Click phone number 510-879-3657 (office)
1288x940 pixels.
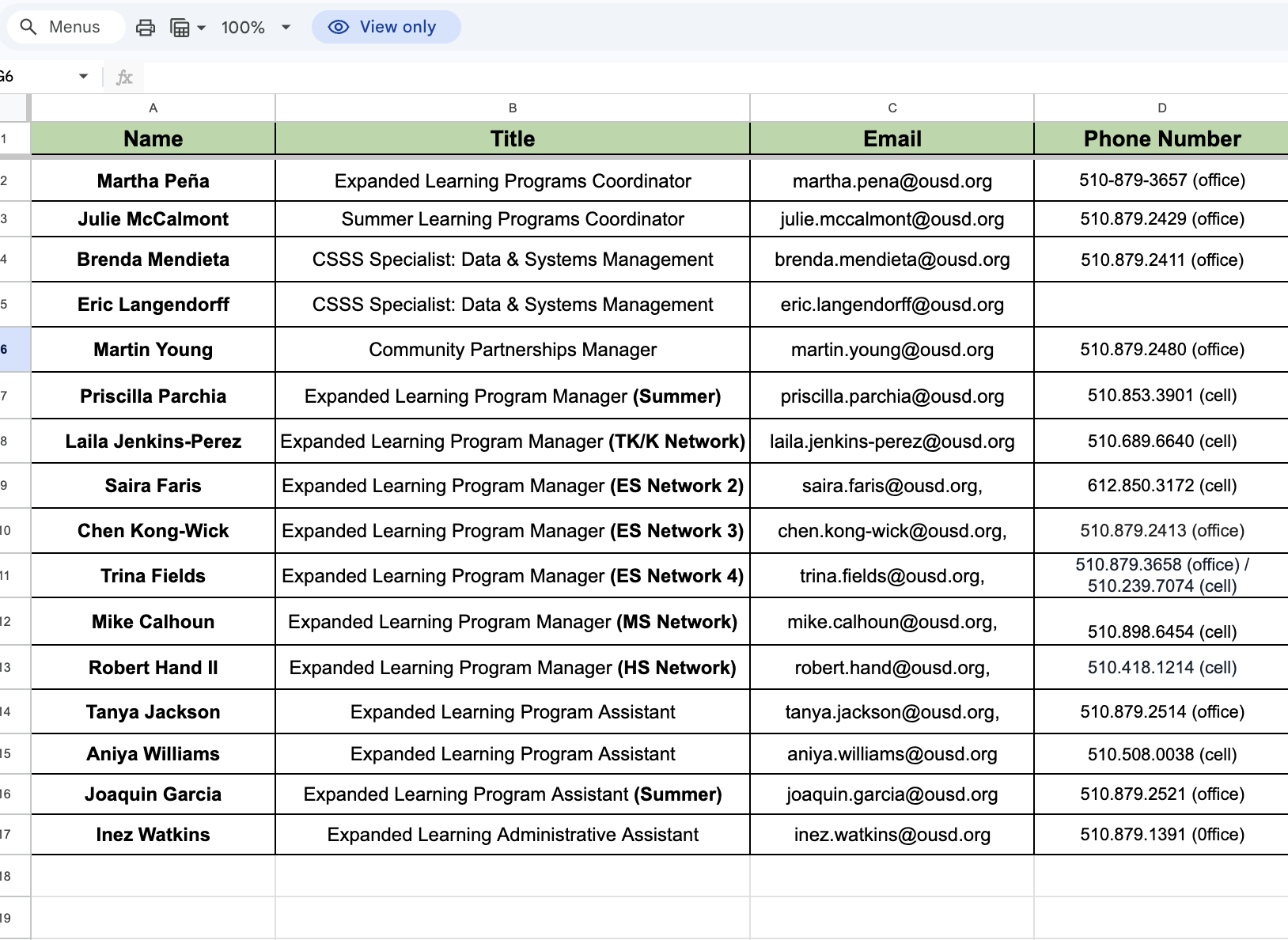[x=1161, y=181]
